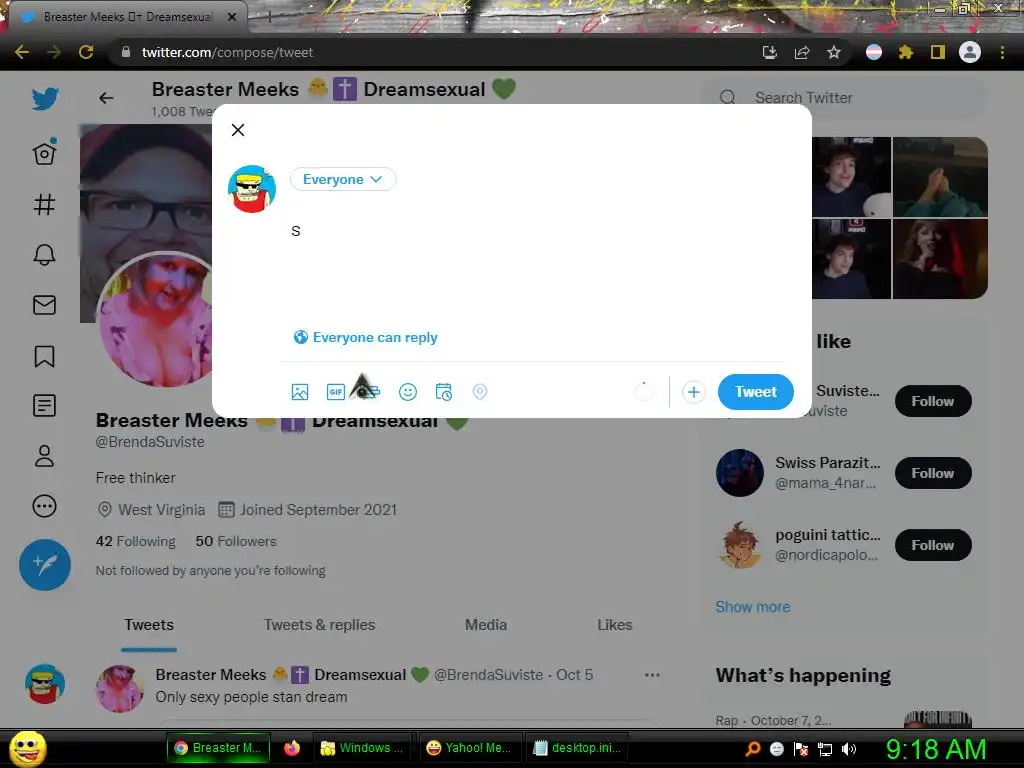This screenshot has height=768, width=1024.
Task: Open the More circle icon in sidebar
Action: pos(44,506)
